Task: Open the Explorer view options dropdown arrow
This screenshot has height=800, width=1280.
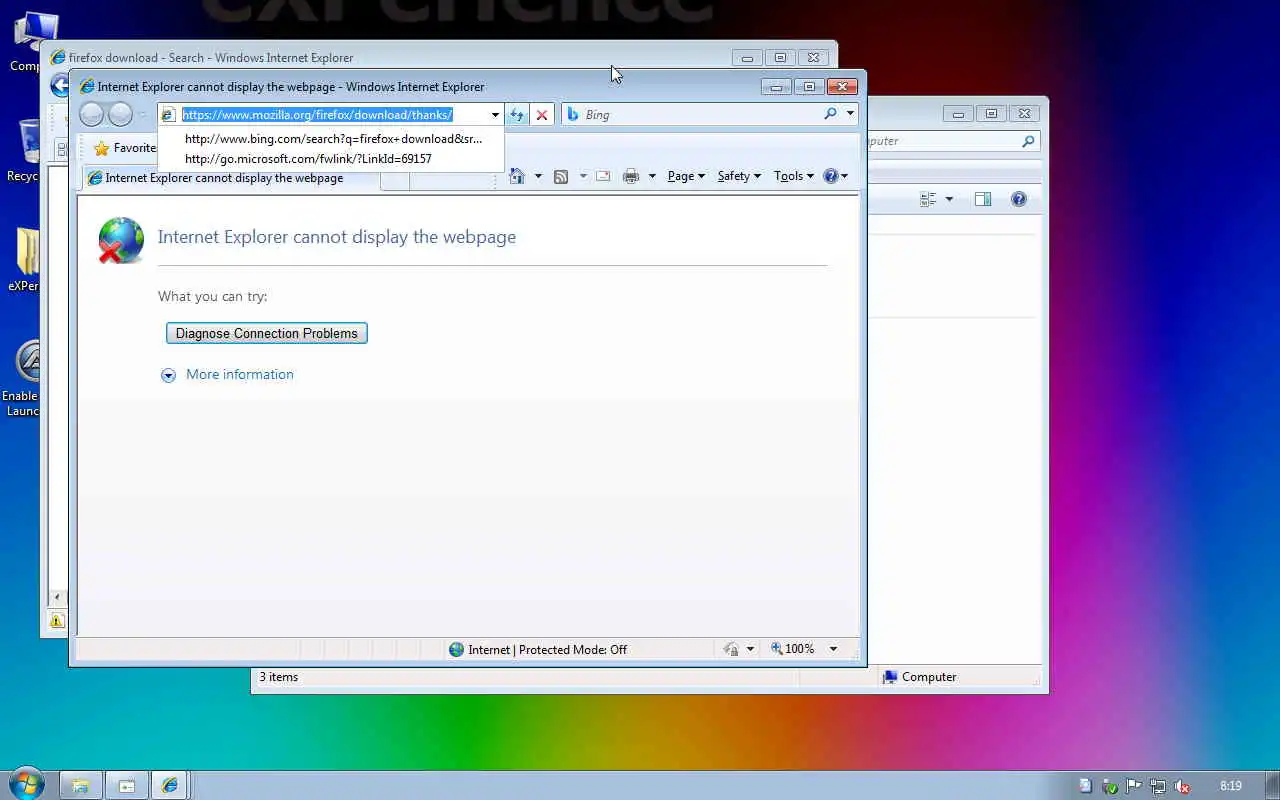Action: coord(949,199)
